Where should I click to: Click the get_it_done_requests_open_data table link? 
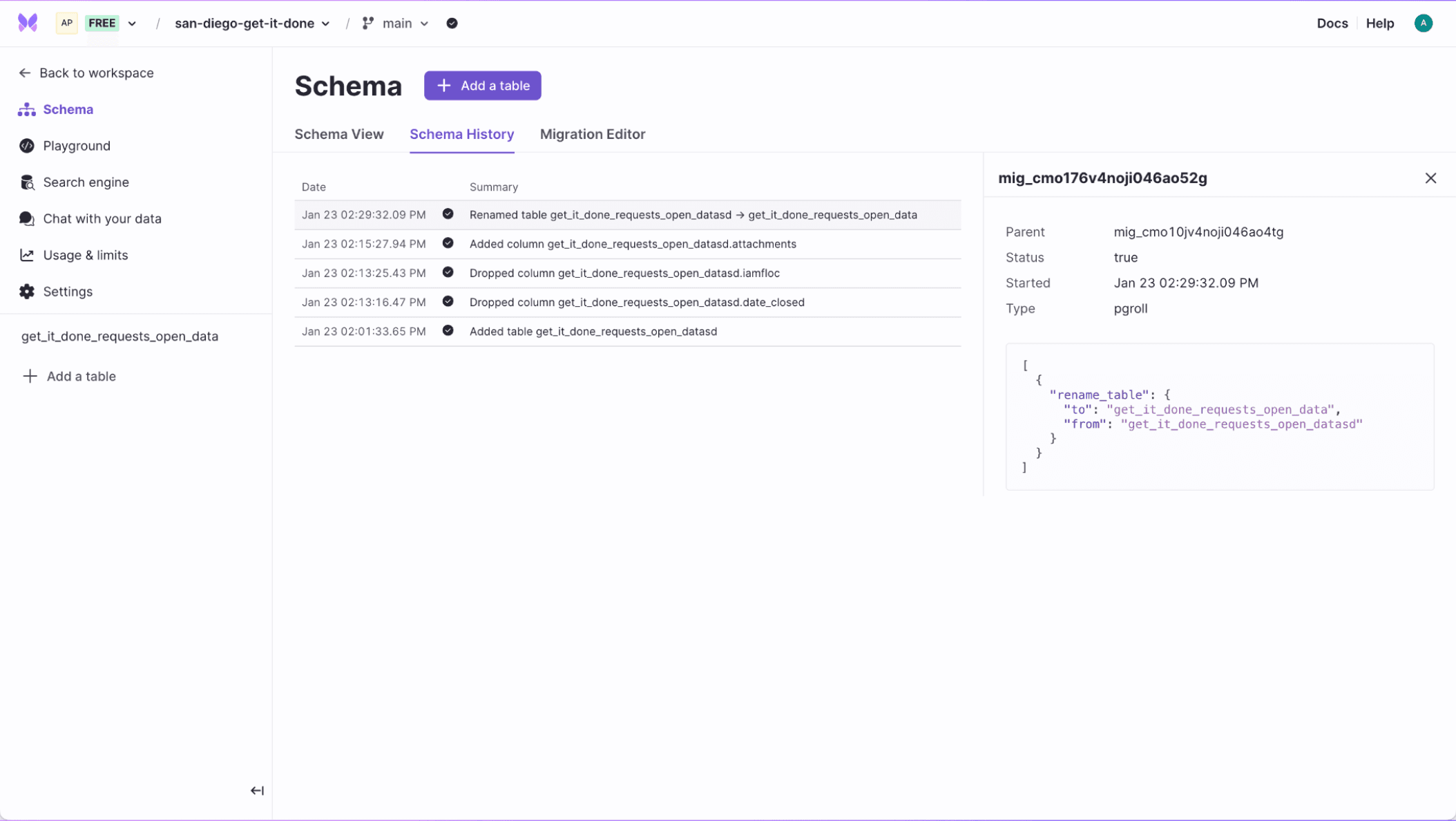coord(119,336)
